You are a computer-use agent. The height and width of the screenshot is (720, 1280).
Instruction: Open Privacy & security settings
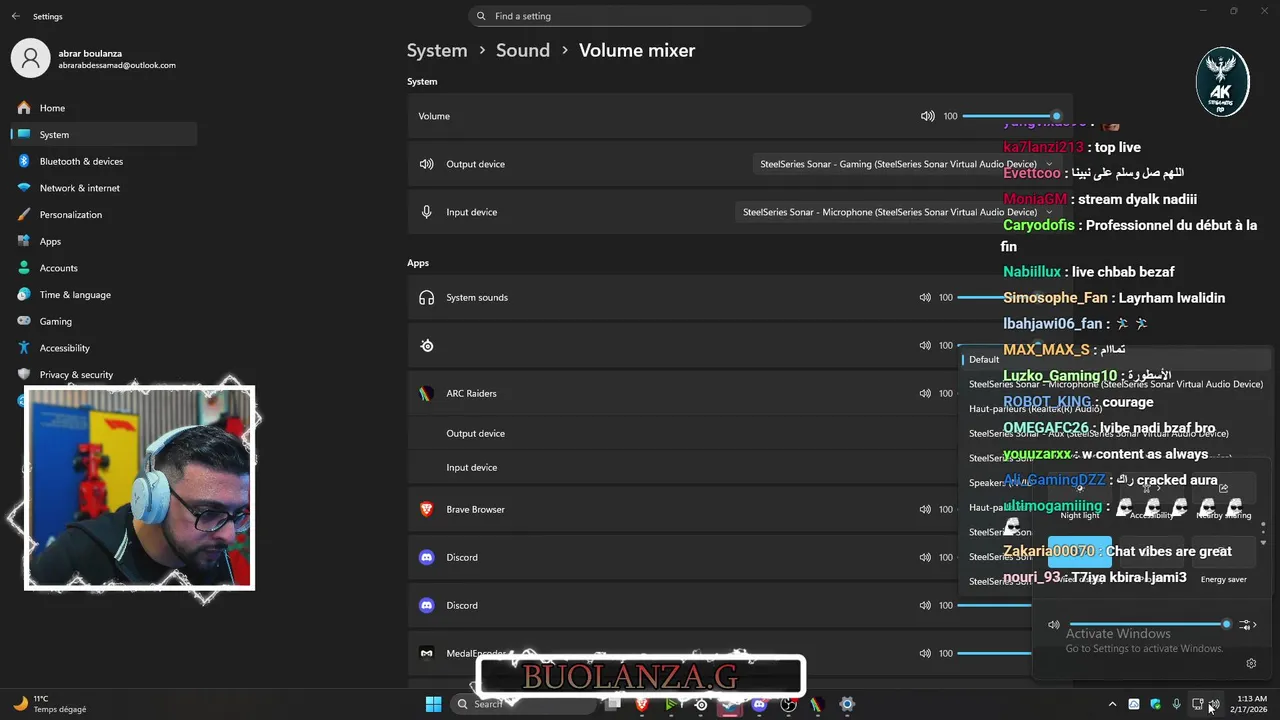pyautogui.click(x=104, y=374)
